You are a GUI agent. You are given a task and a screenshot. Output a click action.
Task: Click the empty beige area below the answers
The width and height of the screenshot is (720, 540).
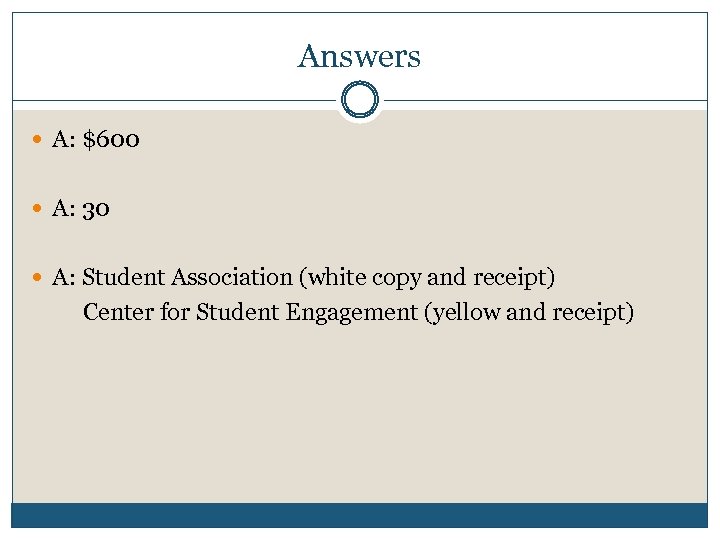(x=359, y=420)
